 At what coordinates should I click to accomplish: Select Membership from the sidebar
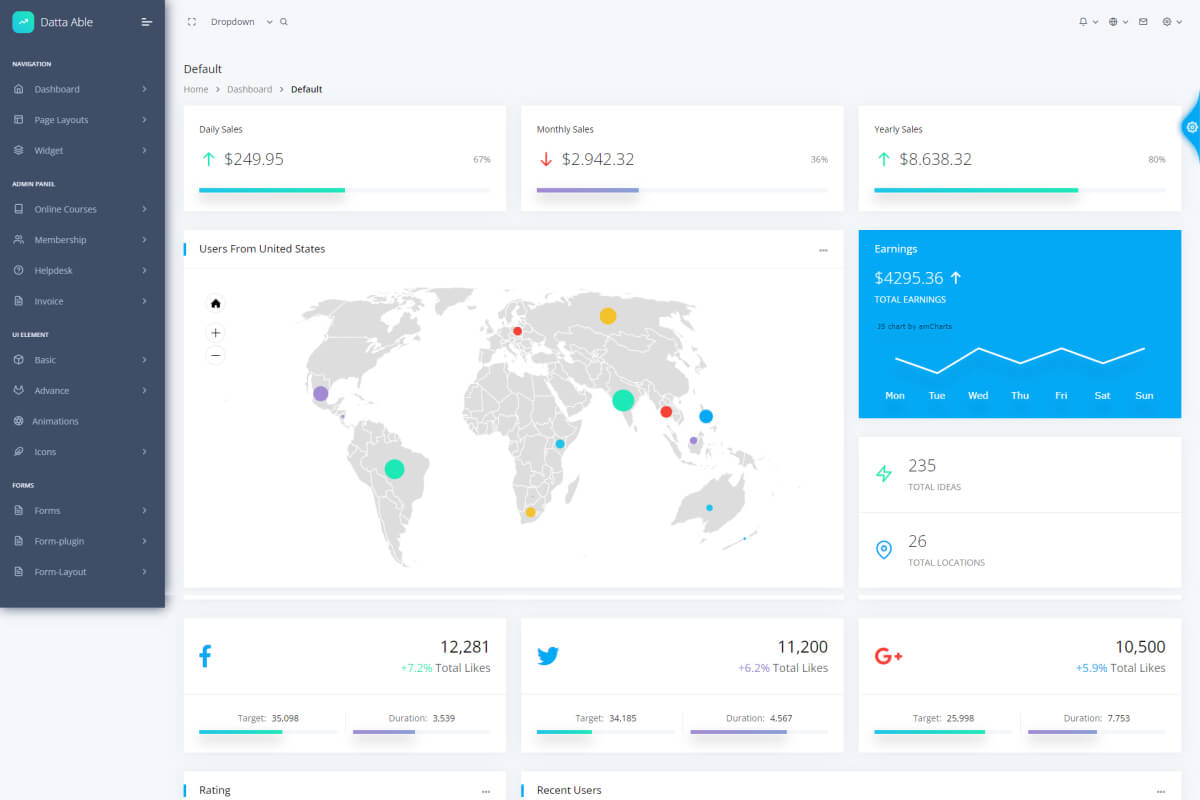click(62, 239)
